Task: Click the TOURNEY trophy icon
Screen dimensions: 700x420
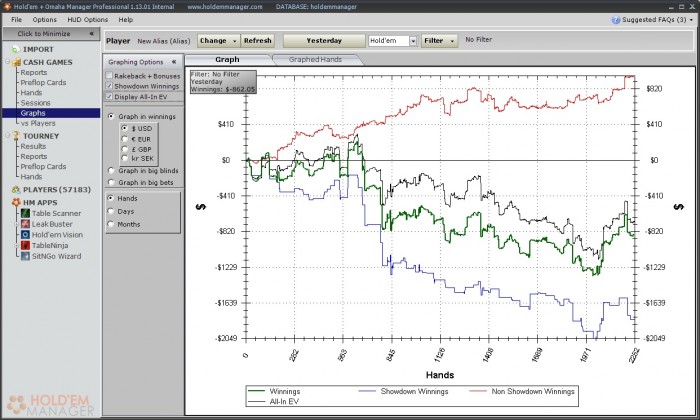Action: coord(16,136)
